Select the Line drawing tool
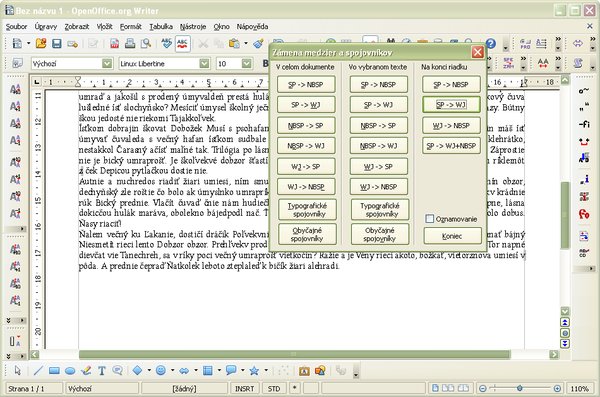600x397 pixels. click(38, 370)
